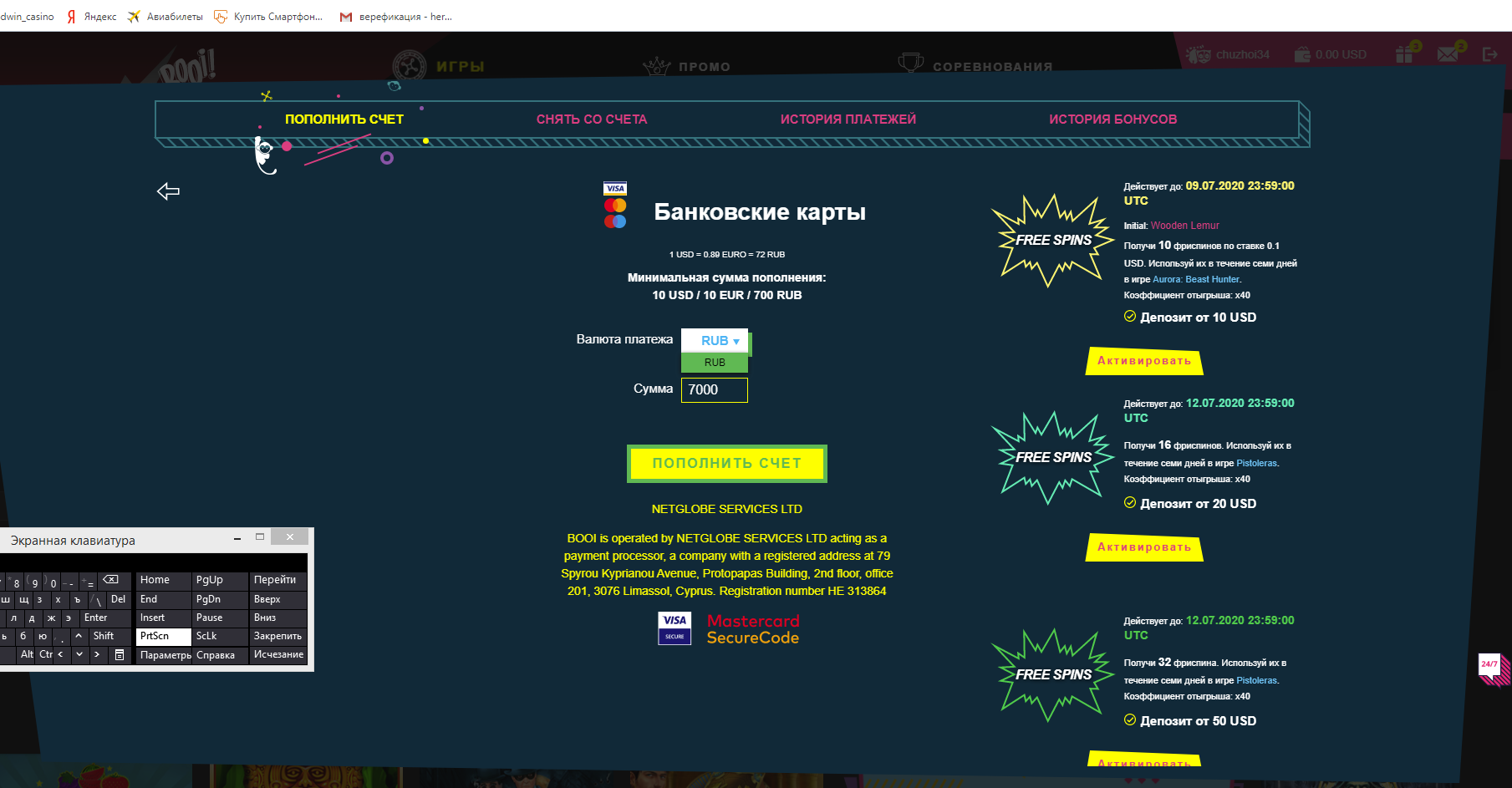Open the gift bonuses icon

click(x=1404, y=54)
